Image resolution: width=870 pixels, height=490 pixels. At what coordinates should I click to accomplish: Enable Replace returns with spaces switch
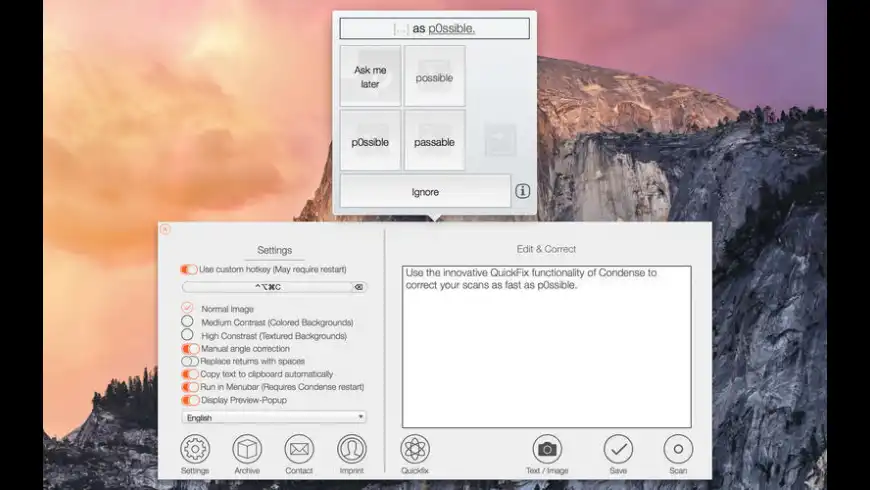pos(190,361)
